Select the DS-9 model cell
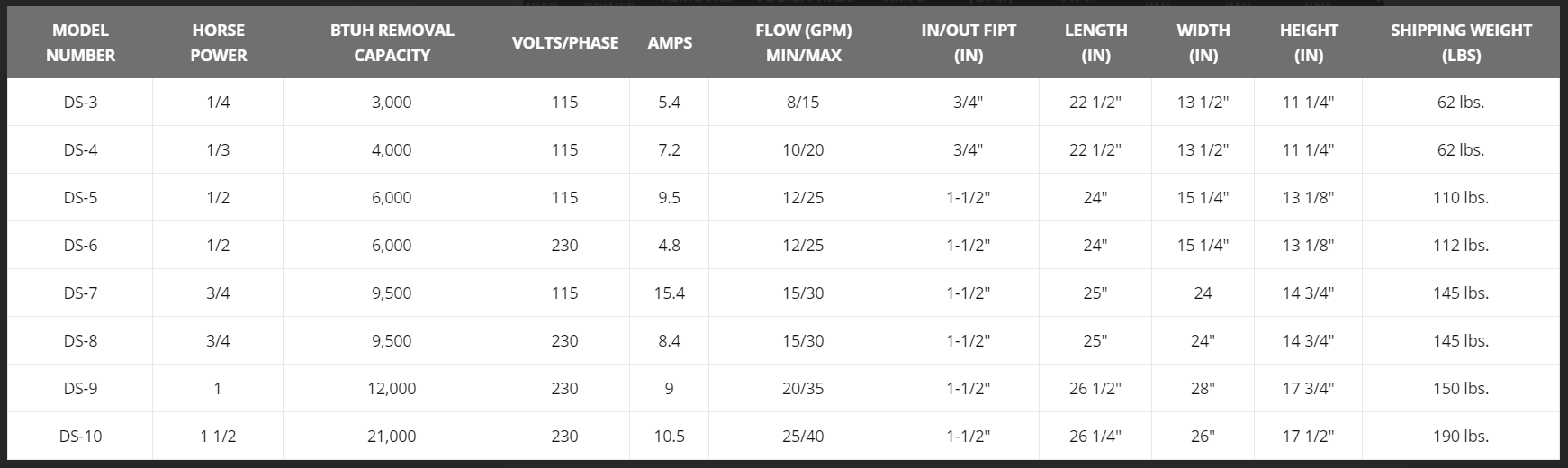This screenshot has height=468, width=1568. [80, 389]
